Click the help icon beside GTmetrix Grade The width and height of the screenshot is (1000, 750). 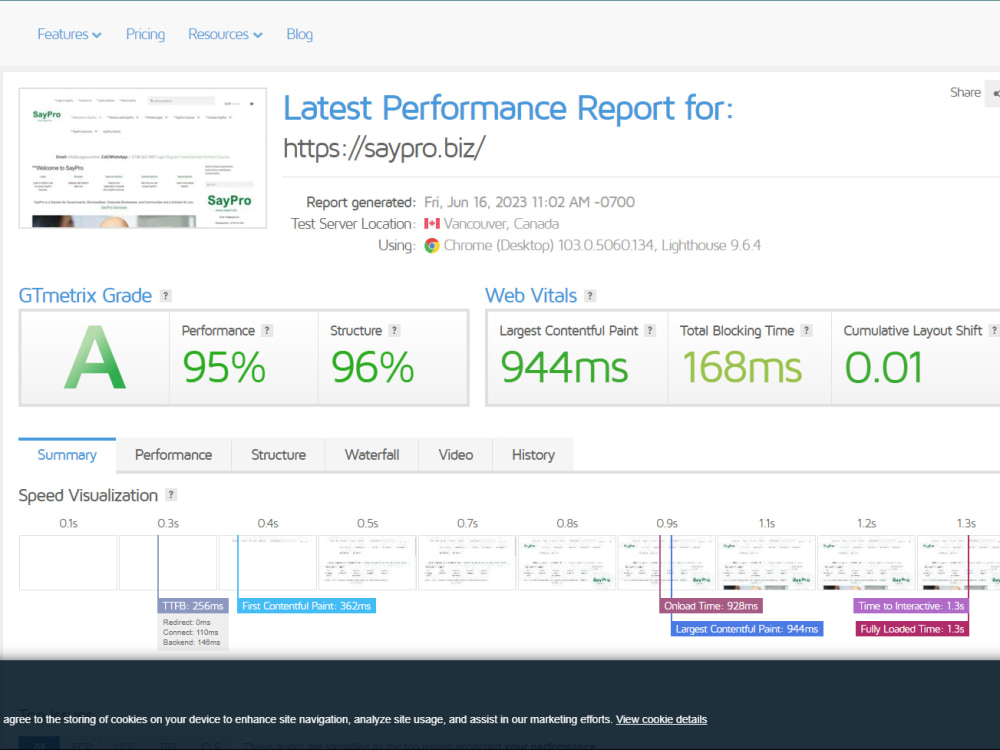[165, 296]
